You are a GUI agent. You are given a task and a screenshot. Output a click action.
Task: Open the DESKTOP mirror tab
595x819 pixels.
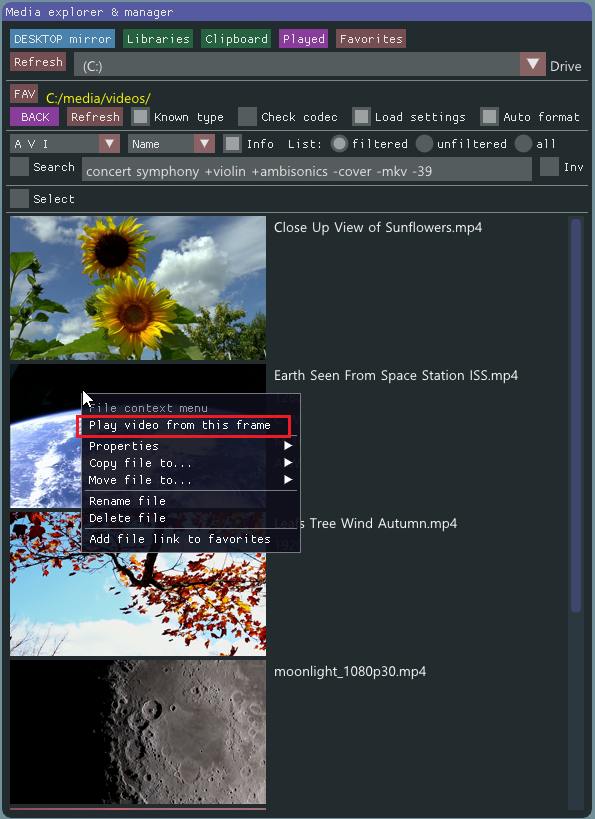click(62, 39)
